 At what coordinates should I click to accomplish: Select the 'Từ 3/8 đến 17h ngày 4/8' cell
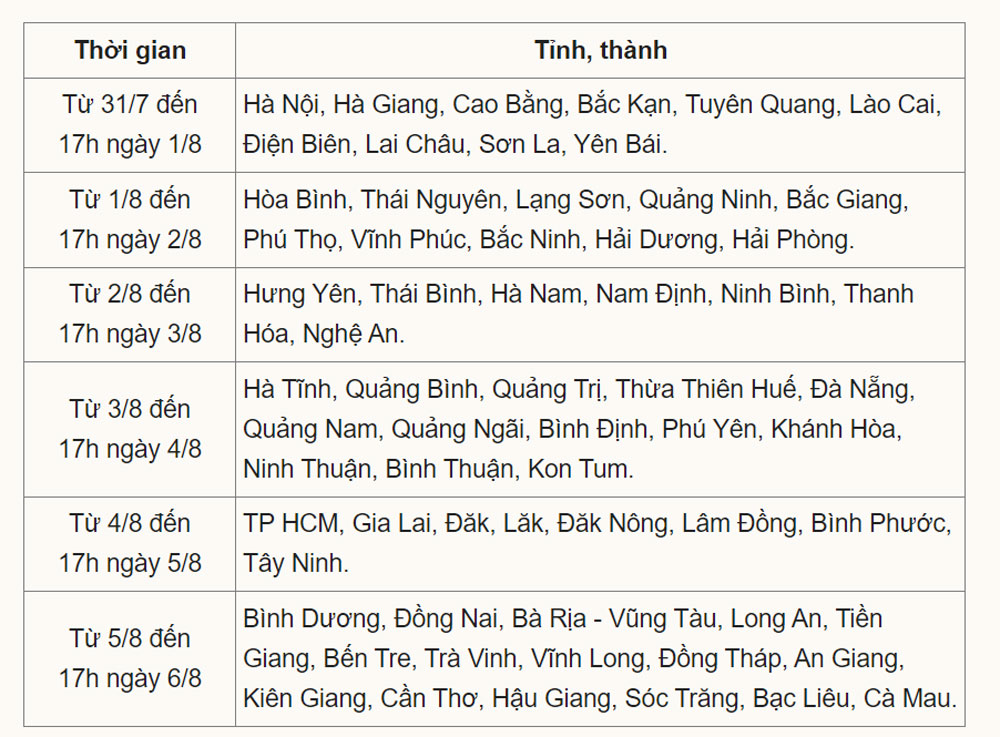pos(130,429)
